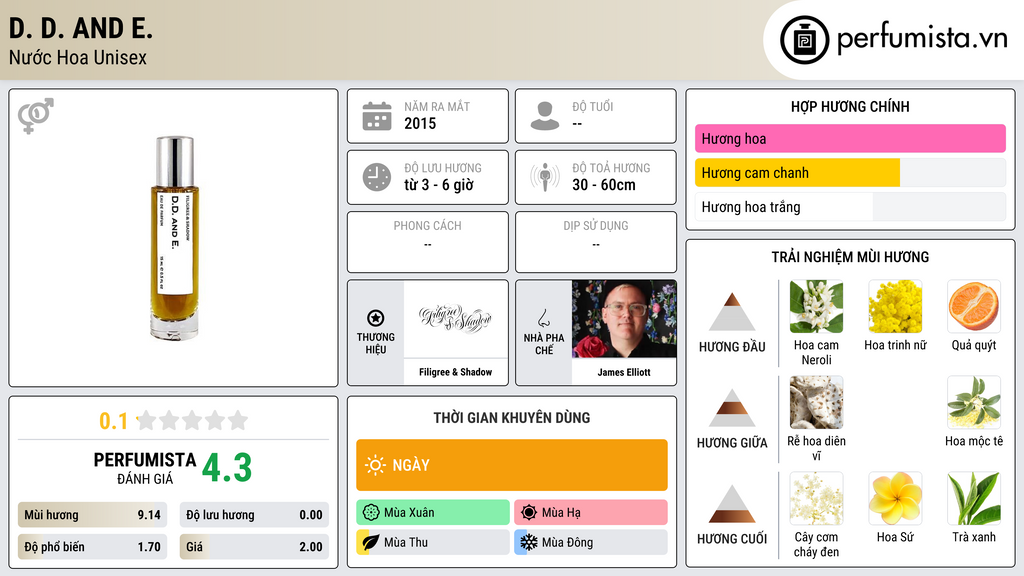Click the Dịp sử dụng info box
The height and width of the screenshot is (576, 1024).
click(596, 242)
